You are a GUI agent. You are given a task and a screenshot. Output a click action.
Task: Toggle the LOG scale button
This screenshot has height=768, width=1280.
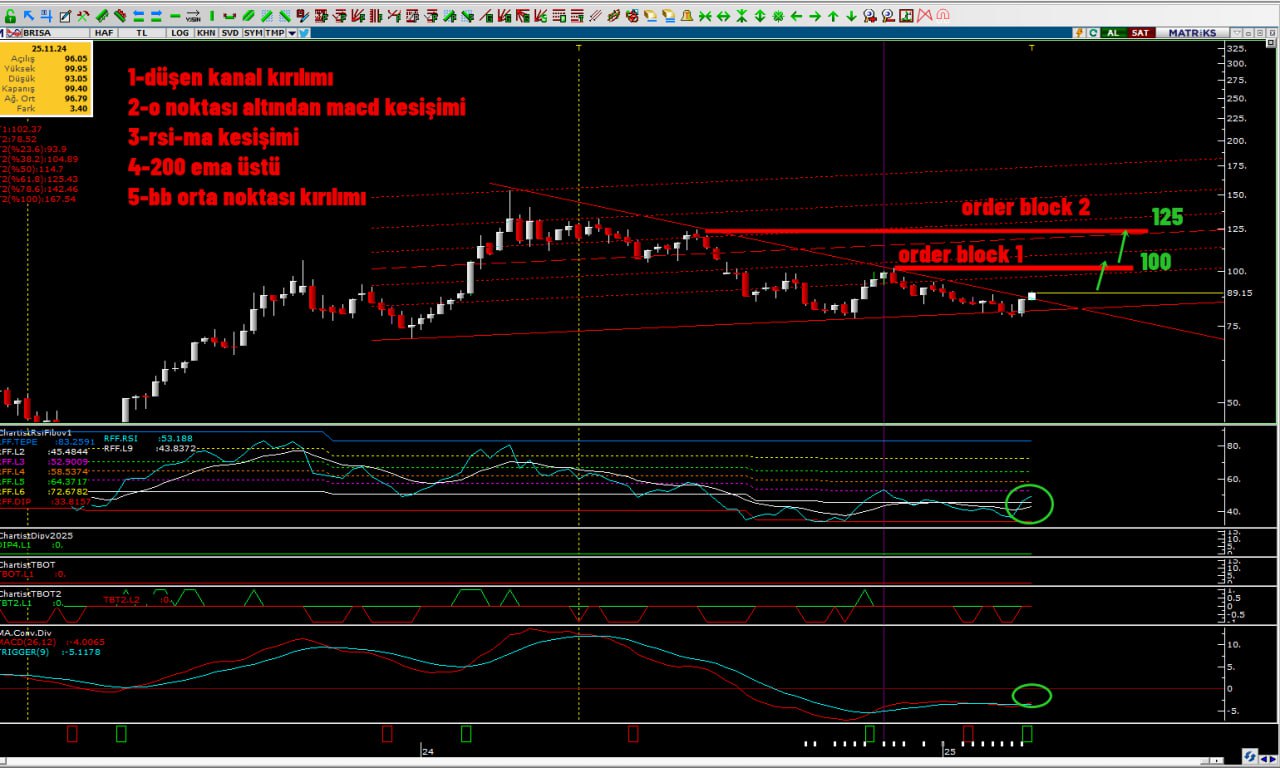180,33
